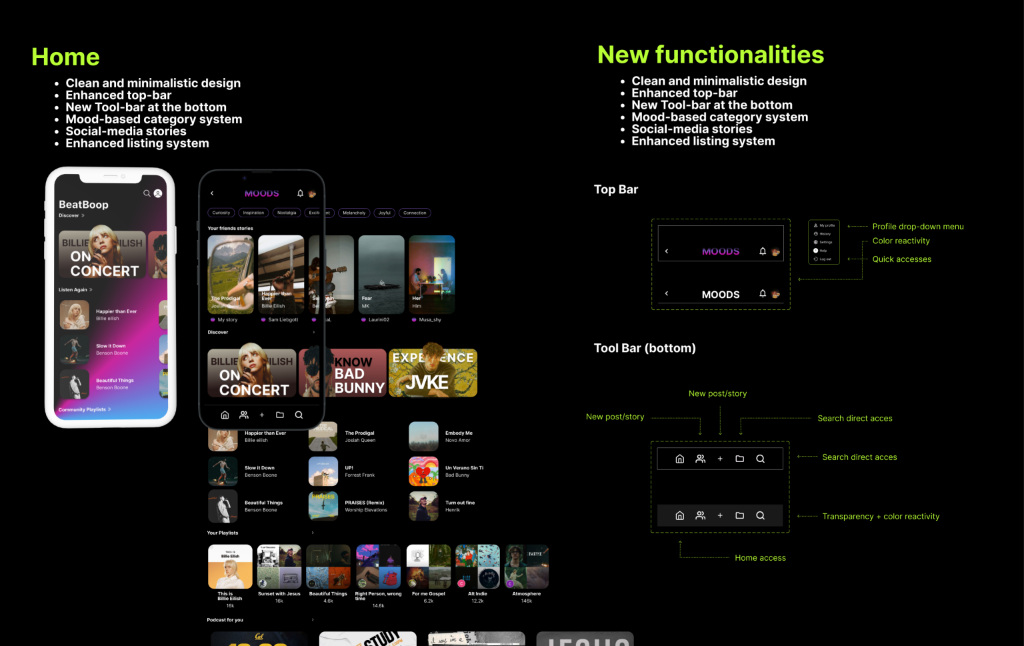Click bell icon in the white MOODS top bar
The height and width of the screenshot is (646, 1024).
[x=763, y=294]
